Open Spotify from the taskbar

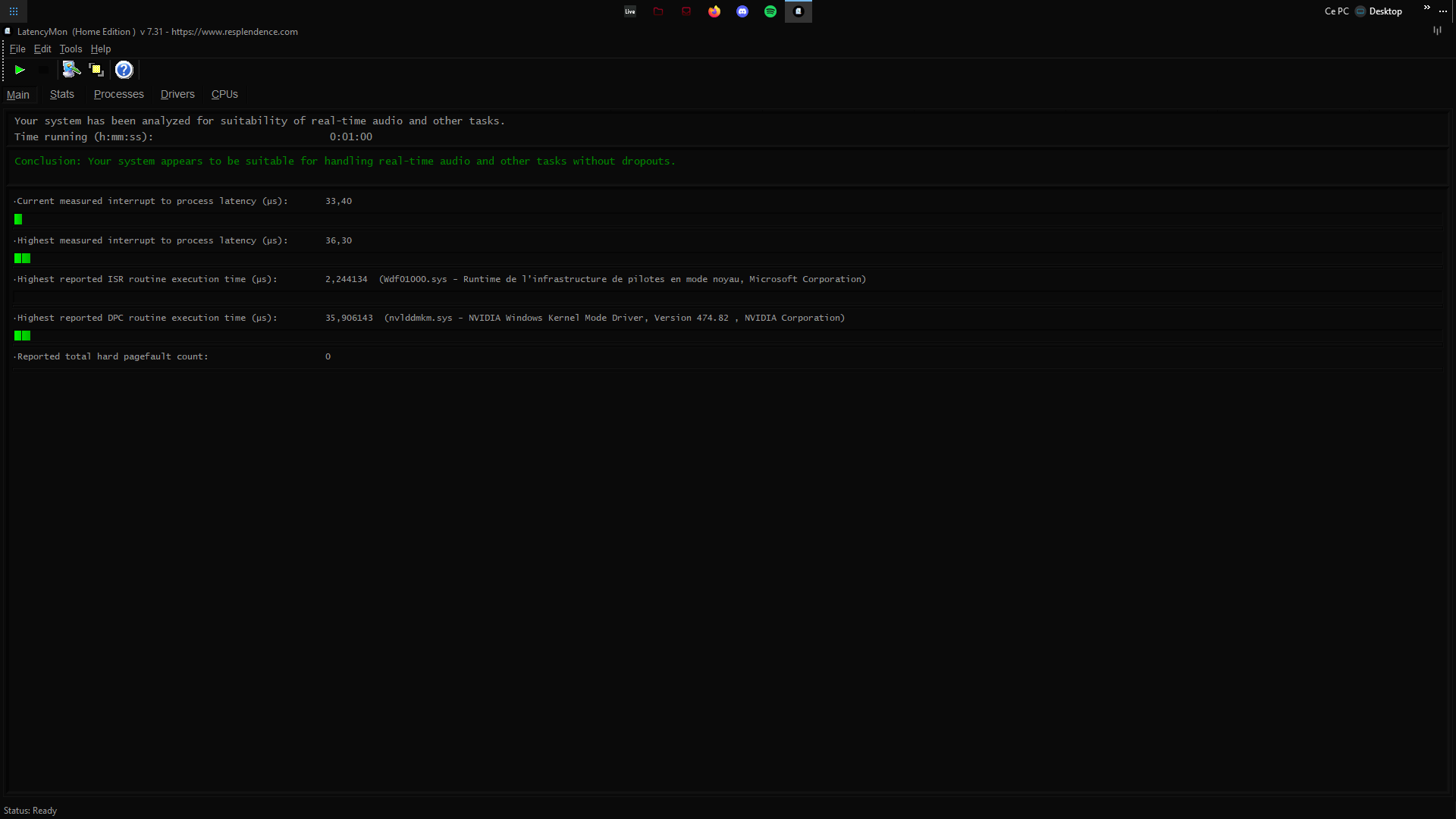(x=770, y=11)
